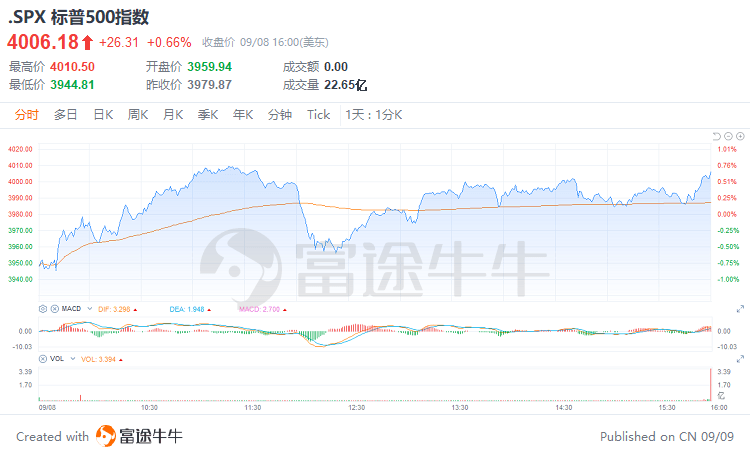Select the 分钟 chart tab
750x457 pixels.
(x=280, y=115)
